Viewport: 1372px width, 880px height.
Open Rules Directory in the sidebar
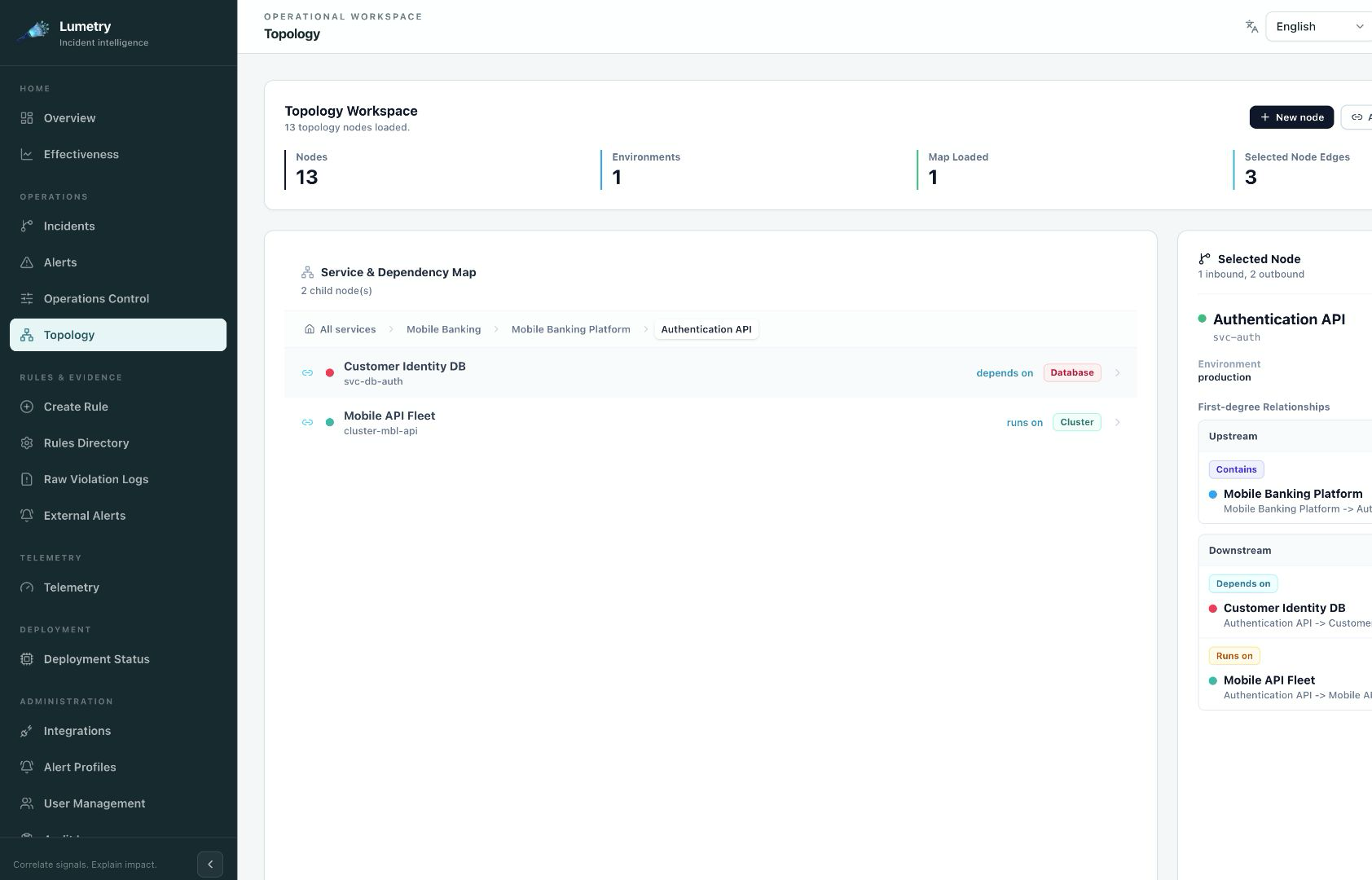click(x=118, y=443)
